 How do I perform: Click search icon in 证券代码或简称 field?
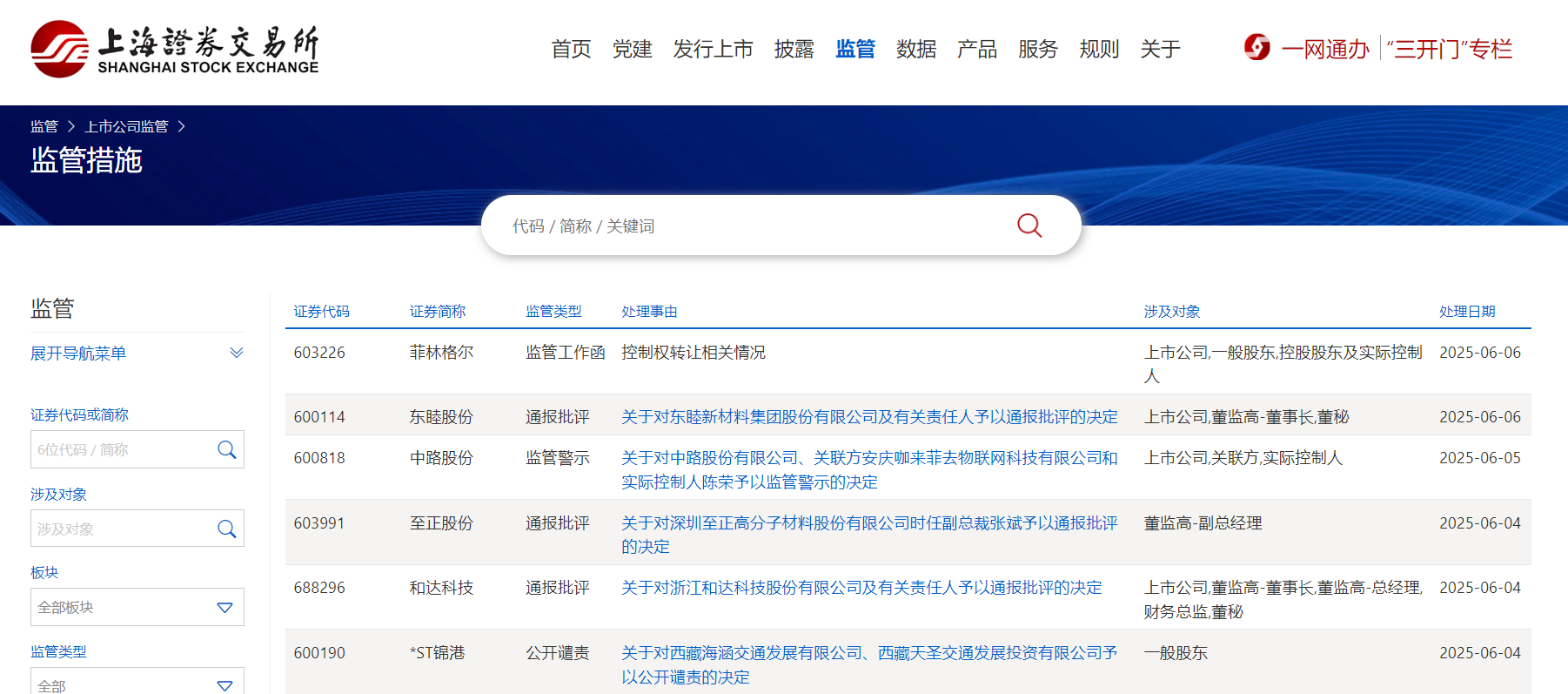[226, 449]
